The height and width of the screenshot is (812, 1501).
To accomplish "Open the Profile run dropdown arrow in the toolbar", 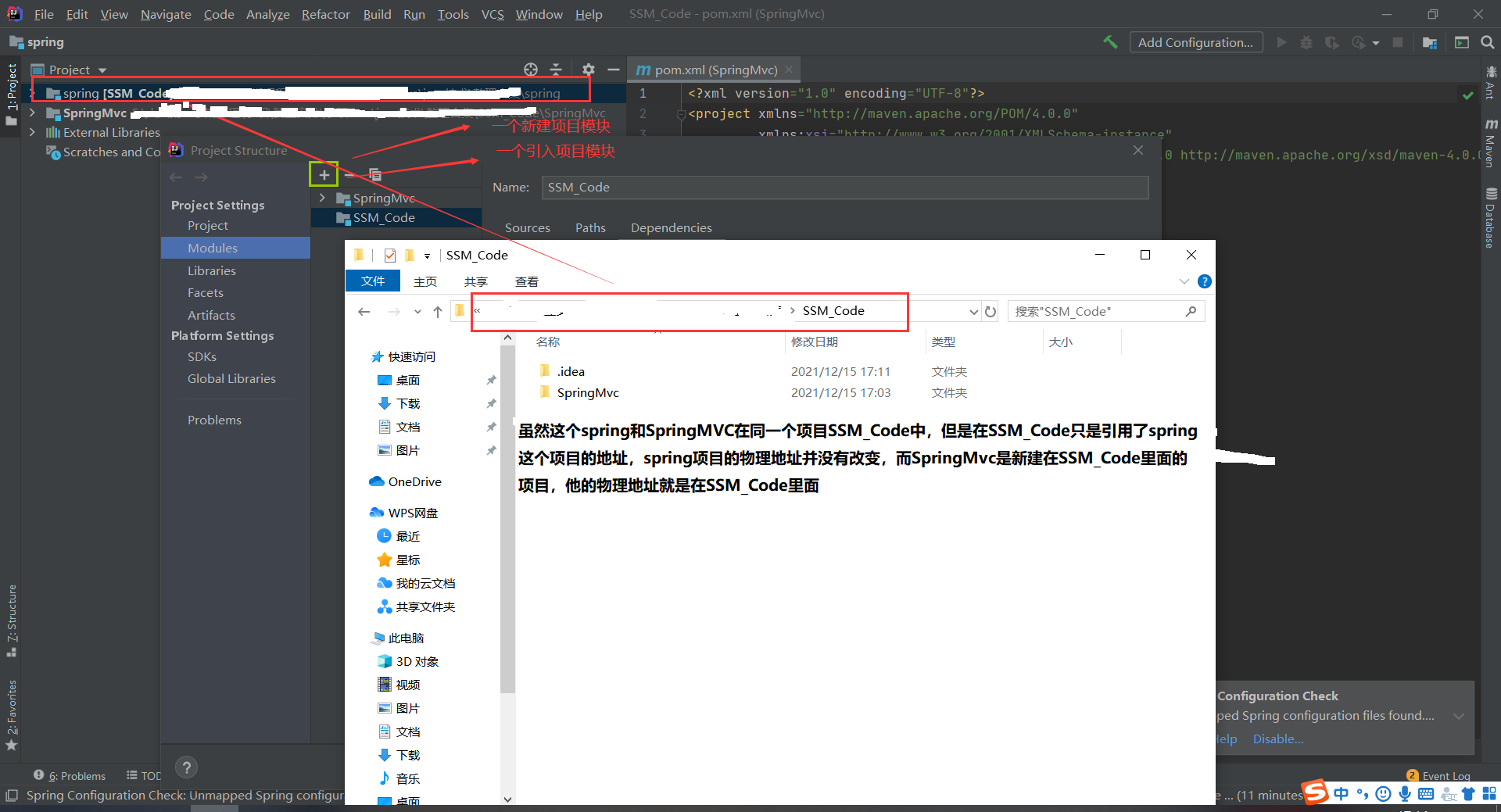I will [x=1376, y=43].
